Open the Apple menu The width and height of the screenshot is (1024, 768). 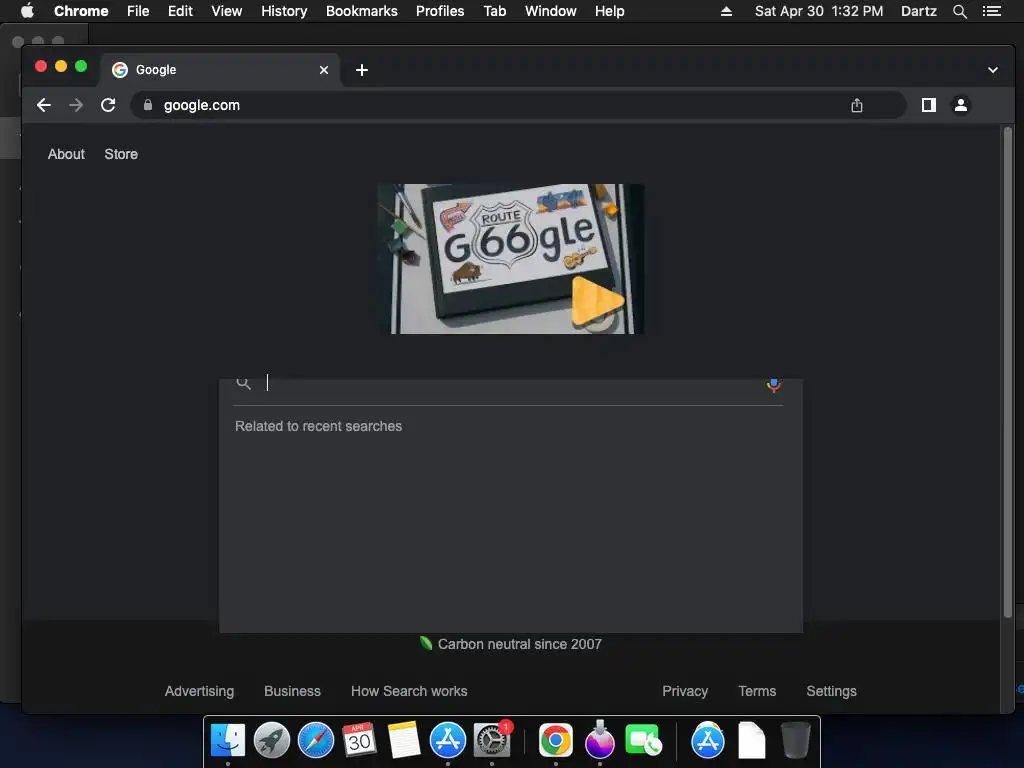27,11
